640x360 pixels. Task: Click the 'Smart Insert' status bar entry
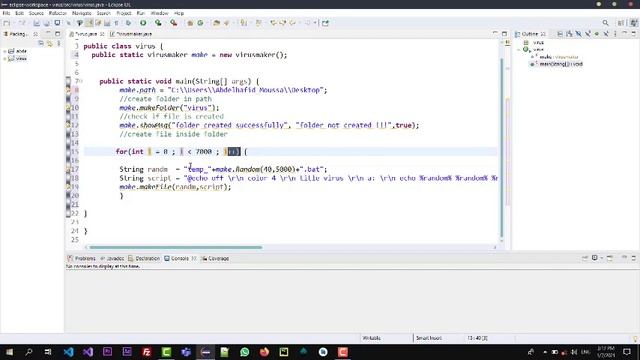click(x=429, y=338)
